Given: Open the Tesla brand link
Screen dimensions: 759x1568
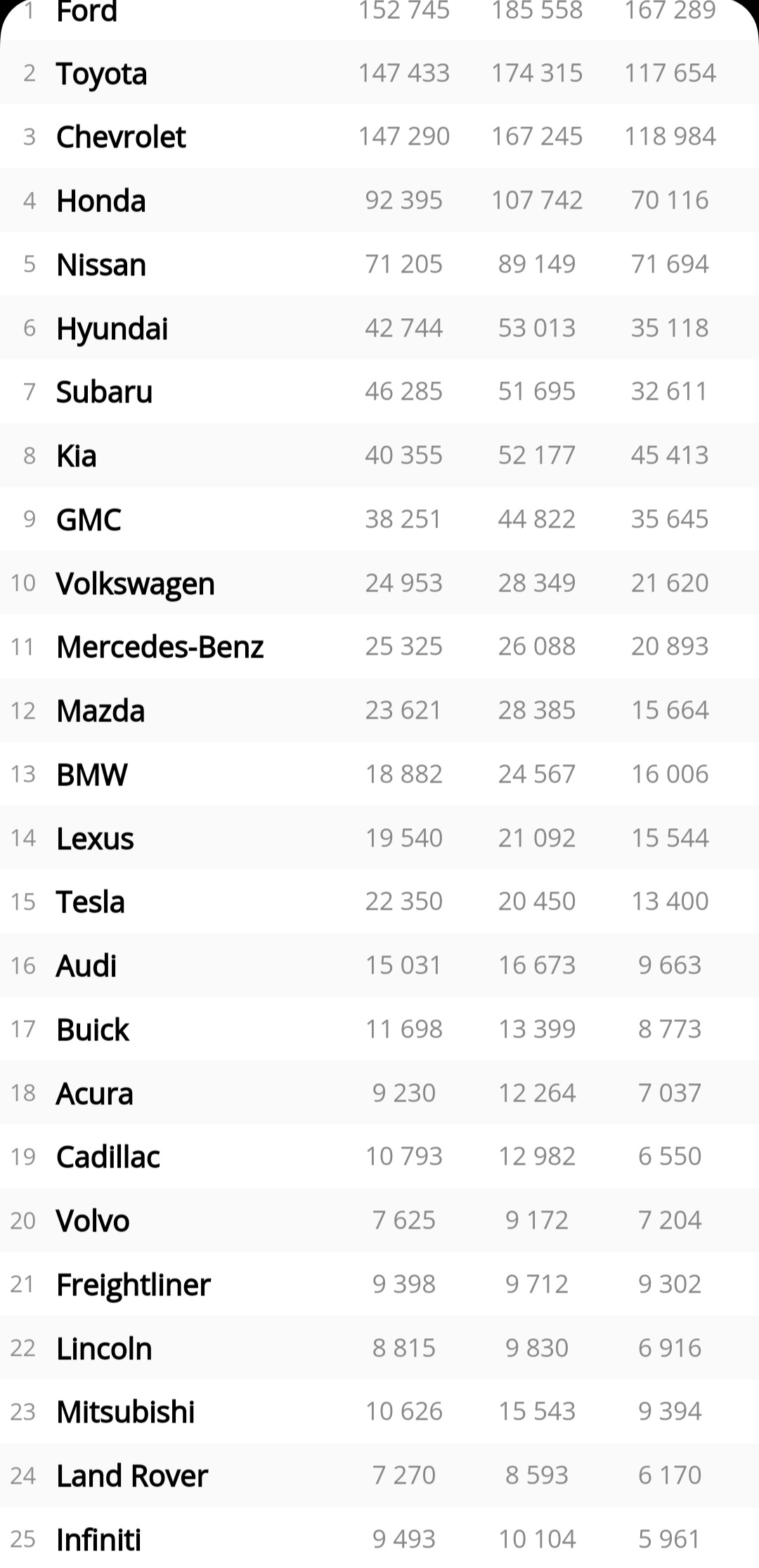Looking at the screenshot, I should coord(91,902).
